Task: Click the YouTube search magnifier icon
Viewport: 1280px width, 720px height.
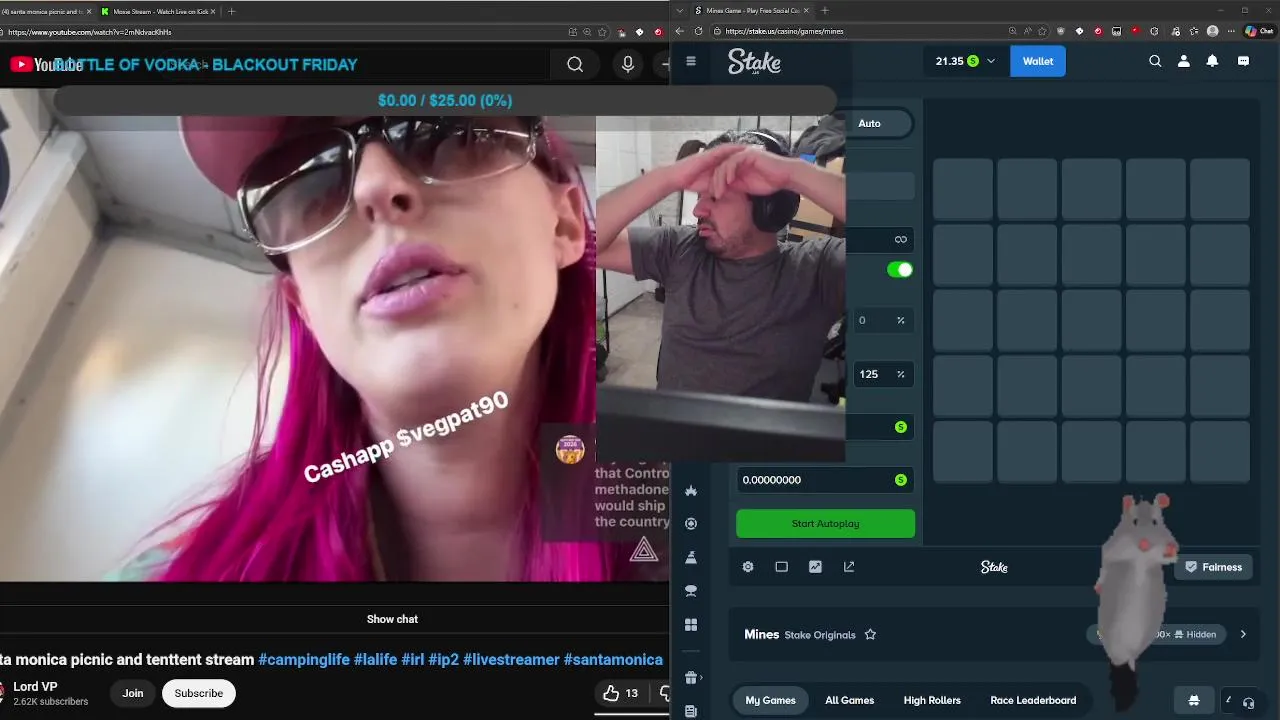Action: (x=575, y=65)
